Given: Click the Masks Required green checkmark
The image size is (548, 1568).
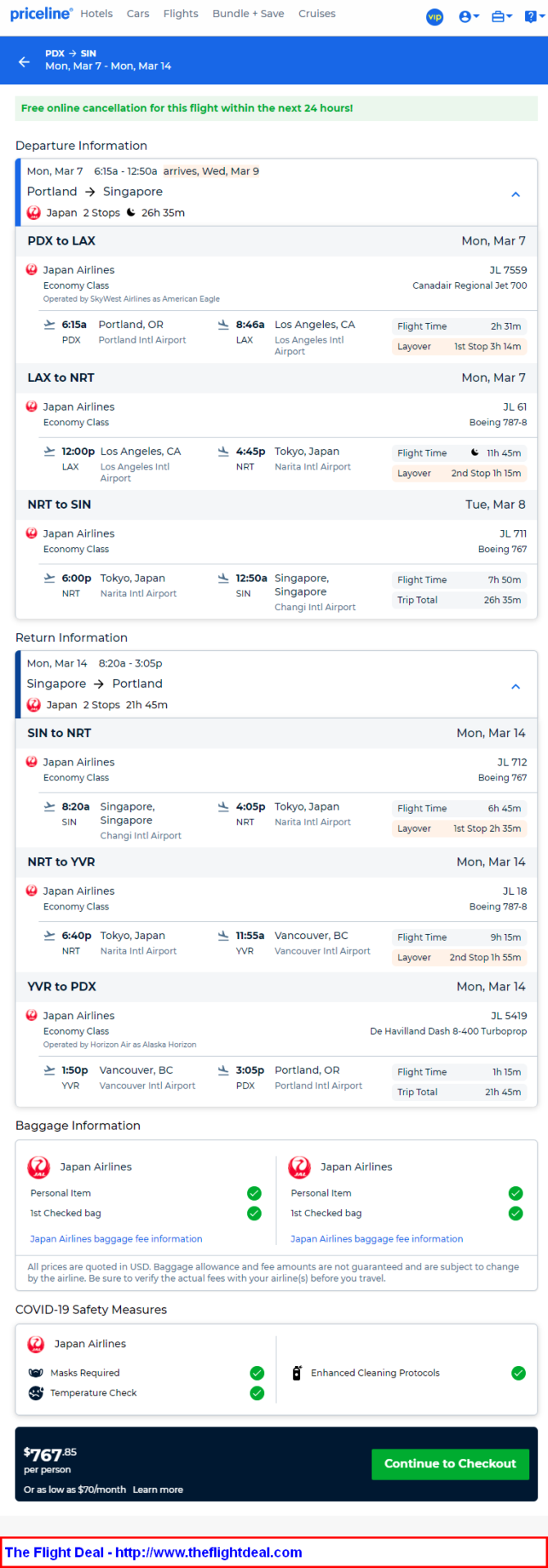Looking at the screenshot, I should [257, 1373].
